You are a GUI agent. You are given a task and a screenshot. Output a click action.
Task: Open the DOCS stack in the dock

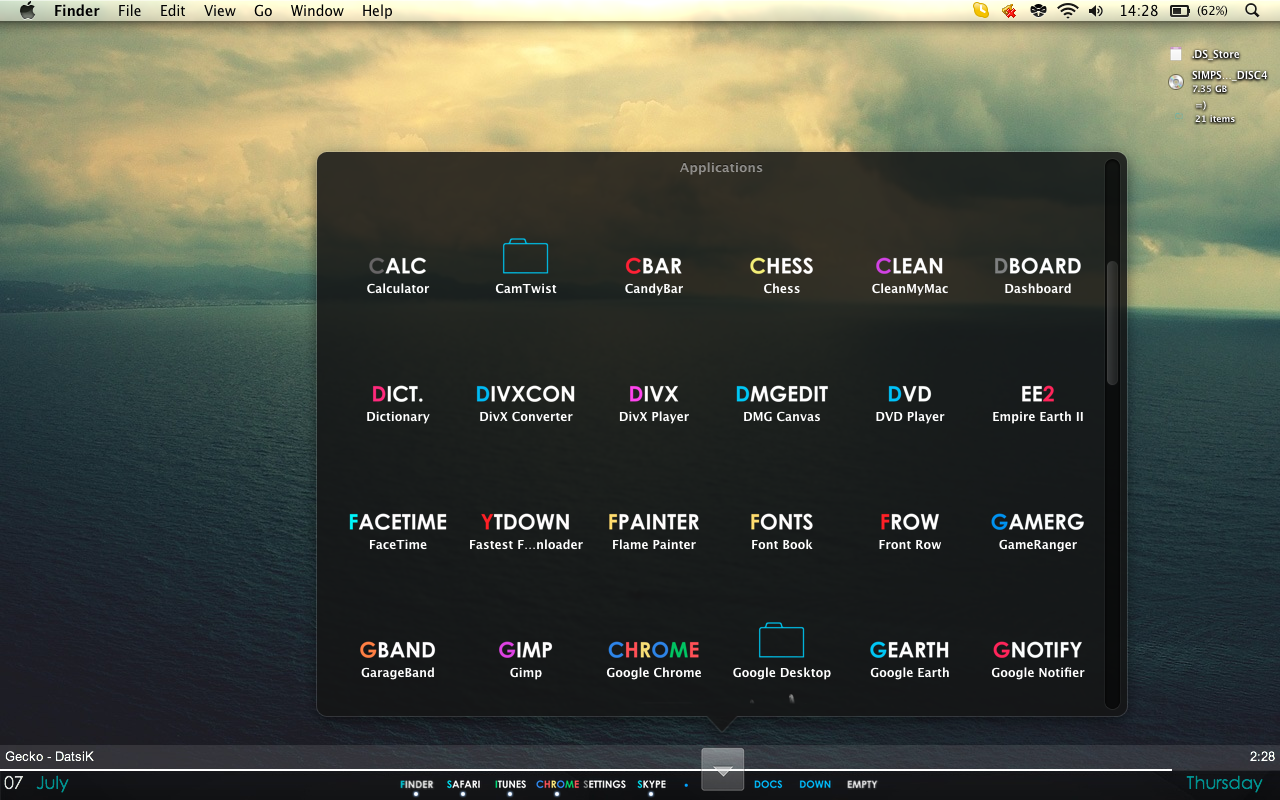click(768, 785)
